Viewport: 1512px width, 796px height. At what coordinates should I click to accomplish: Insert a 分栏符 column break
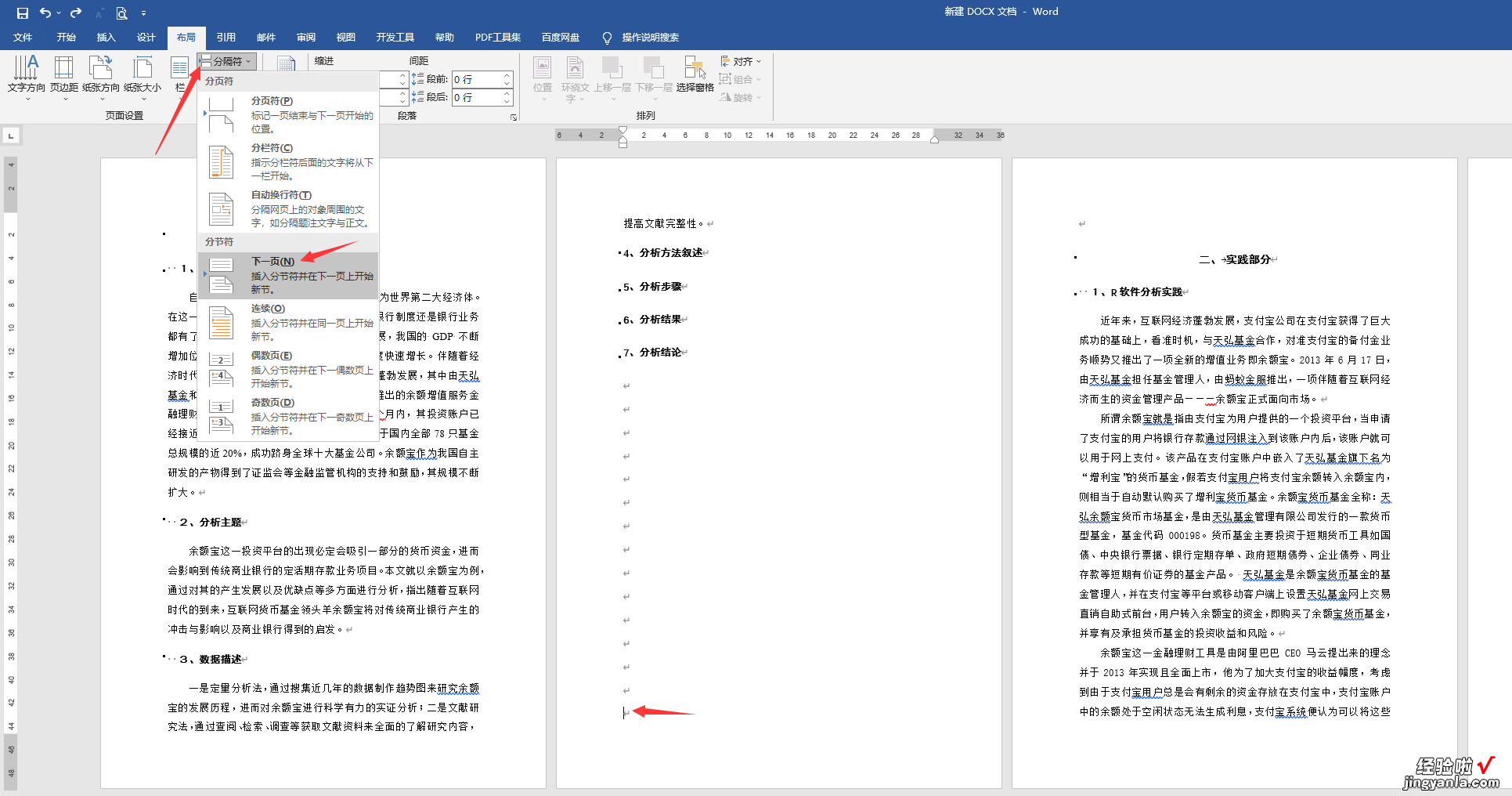pos(288,161)
